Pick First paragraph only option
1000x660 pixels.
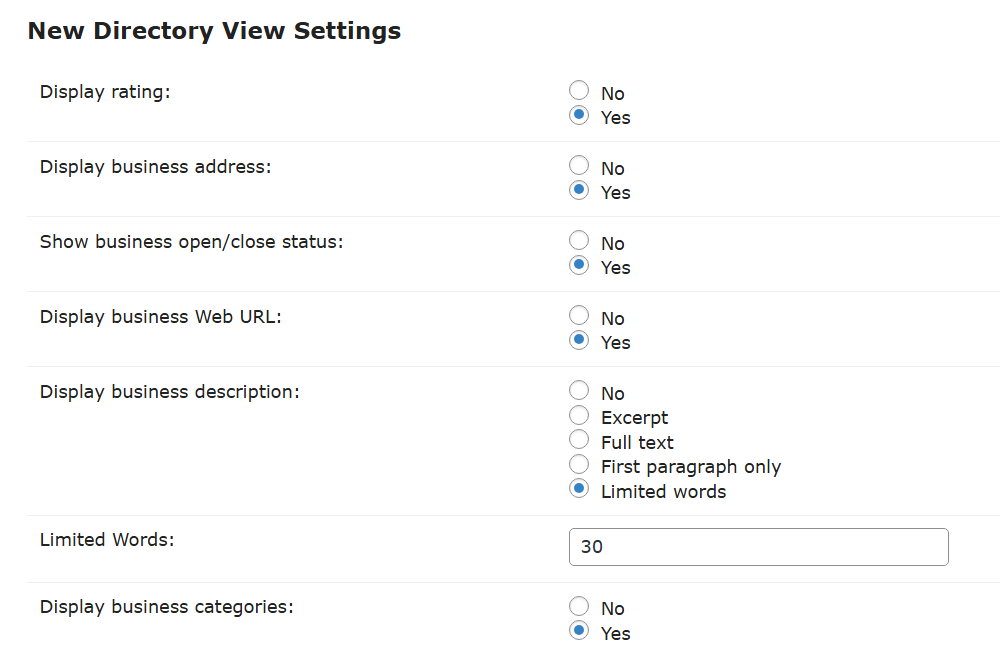[x=579, y=464]
